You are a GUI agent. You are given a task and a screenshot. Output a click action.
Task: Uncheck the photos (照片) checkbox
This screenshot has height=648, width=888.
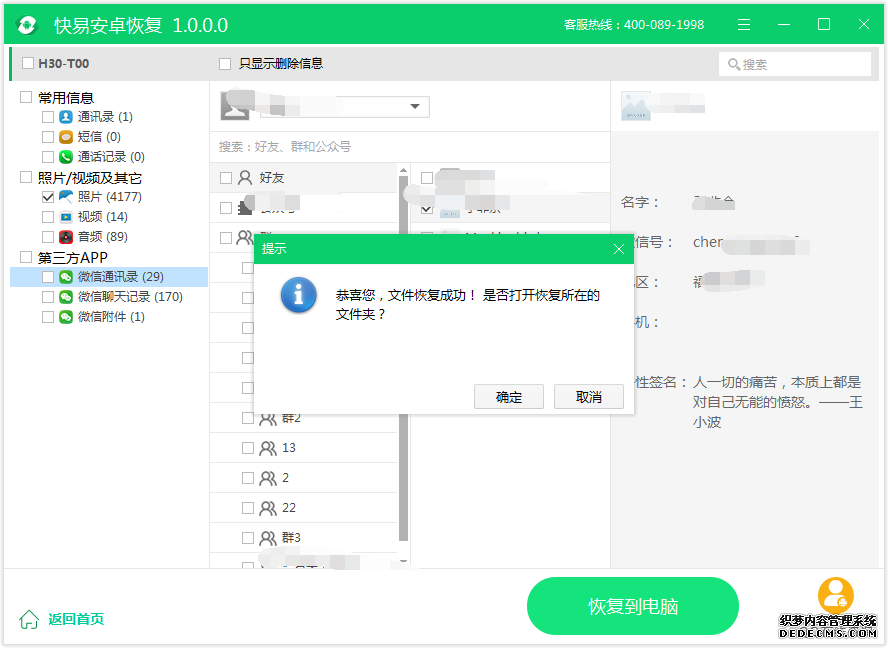48,197
